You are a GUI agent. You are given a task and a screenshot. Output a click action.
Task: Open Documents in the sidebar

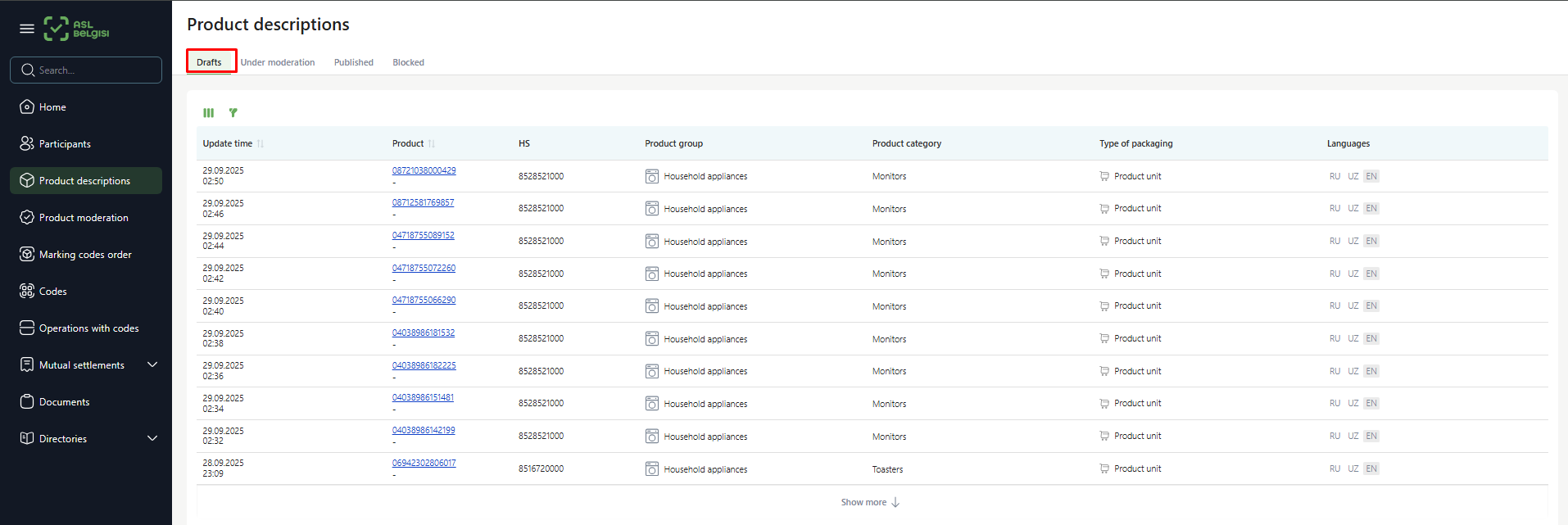tap(64, 402)
